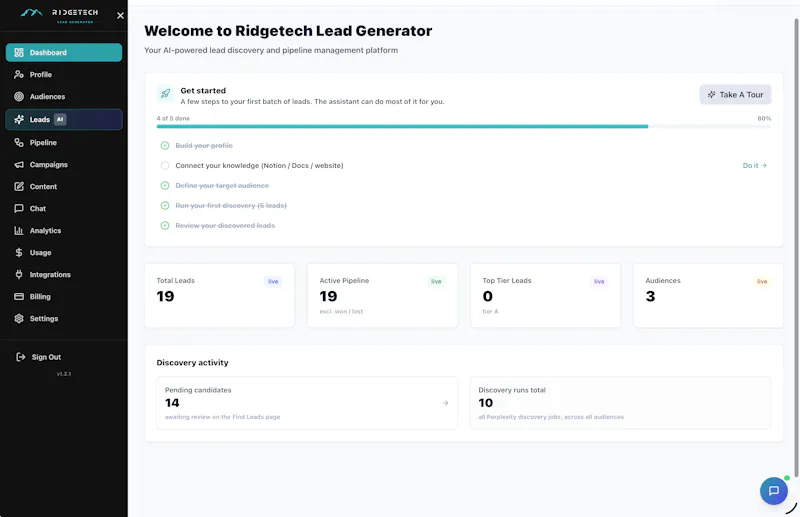
Task: Open the Campaigns section
Action: 64,164
